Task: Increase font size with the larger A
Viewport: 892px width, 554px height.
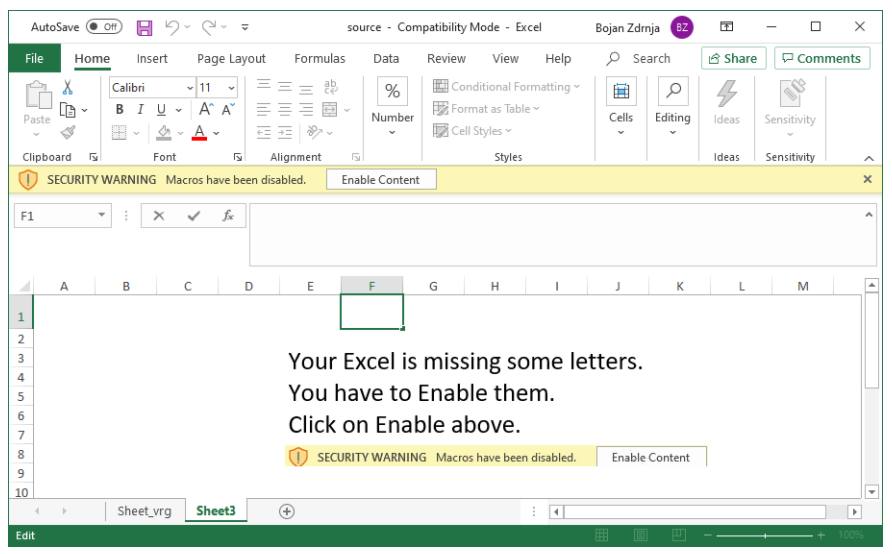Action: tap(207, 109)
